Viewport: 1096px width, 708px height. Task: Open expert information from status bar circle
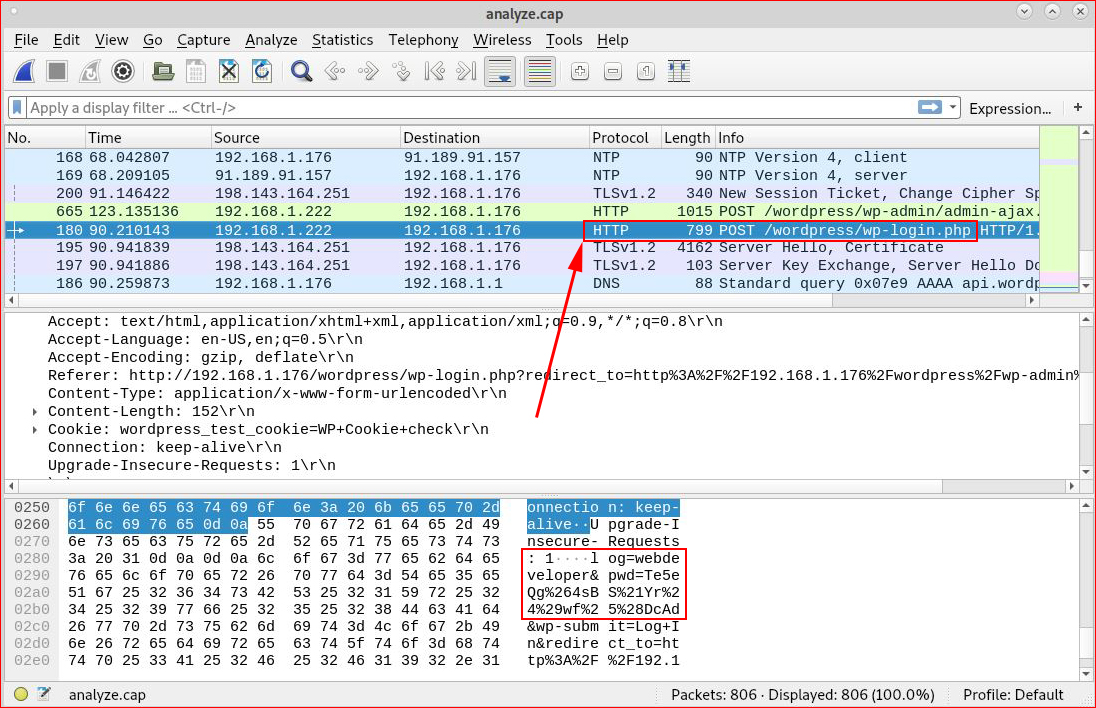tap(21, 694)
